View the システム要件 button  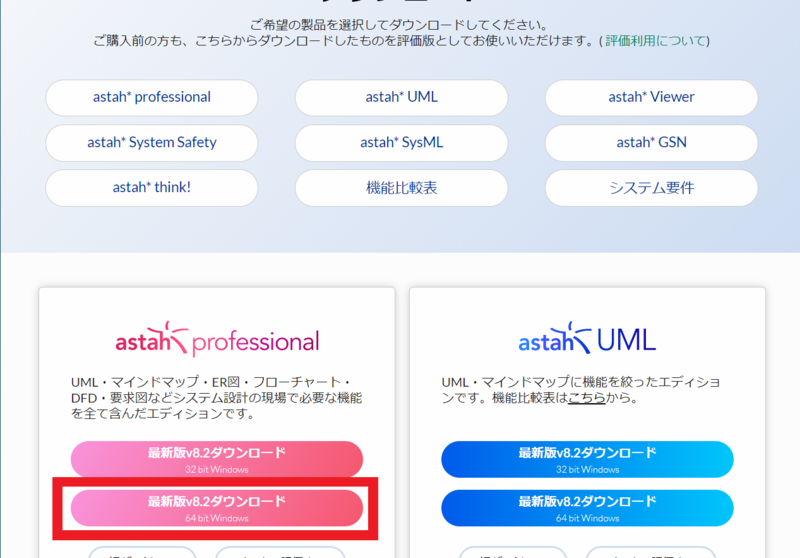click(x=652, y=188)
